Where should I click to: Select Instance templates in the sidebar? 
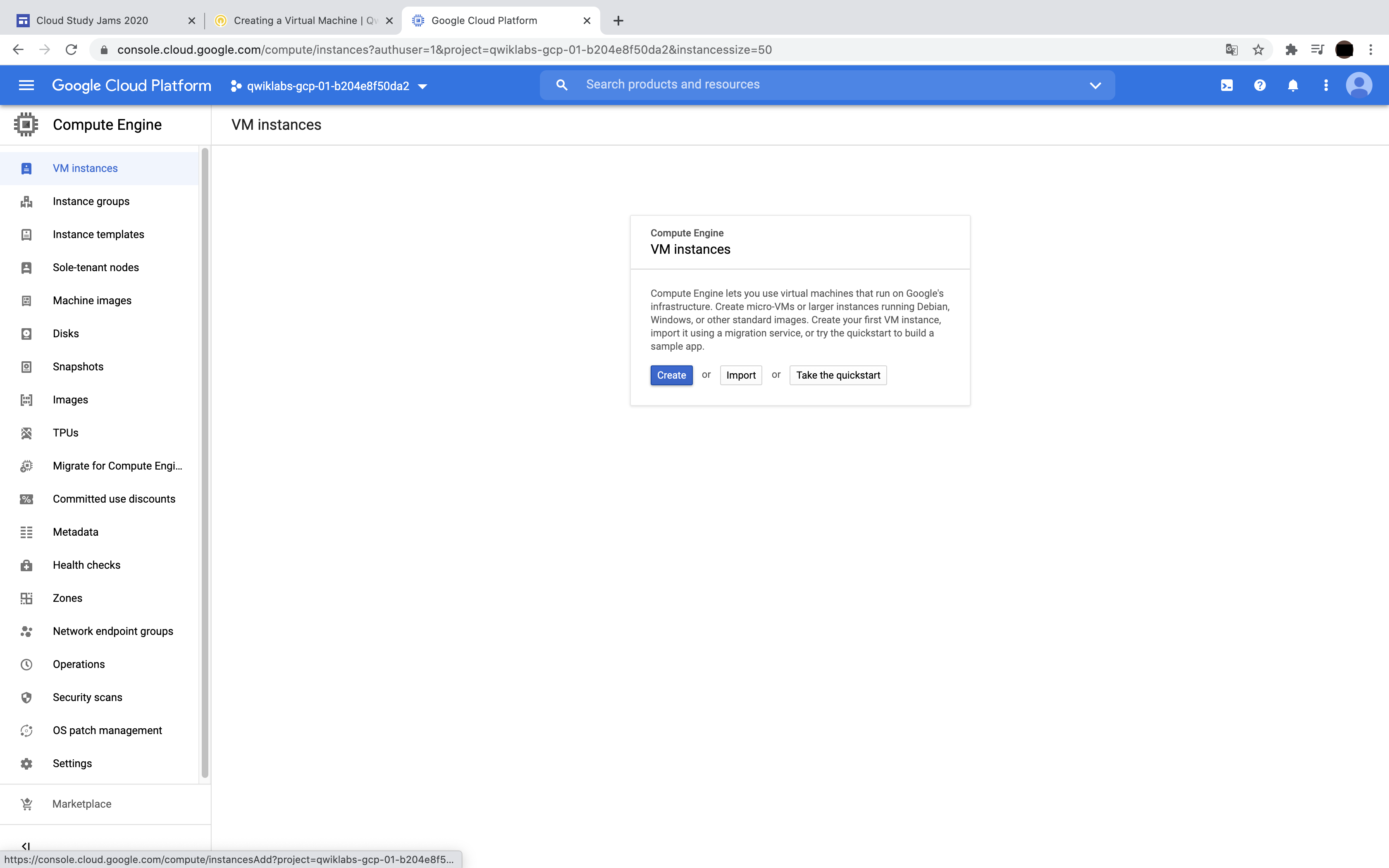click(98, 234)
